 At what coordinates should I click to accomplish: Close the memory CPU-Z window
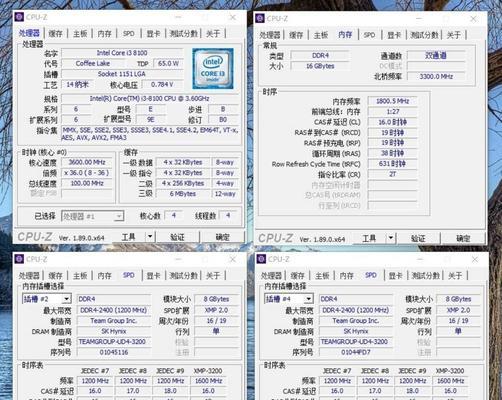473,19
